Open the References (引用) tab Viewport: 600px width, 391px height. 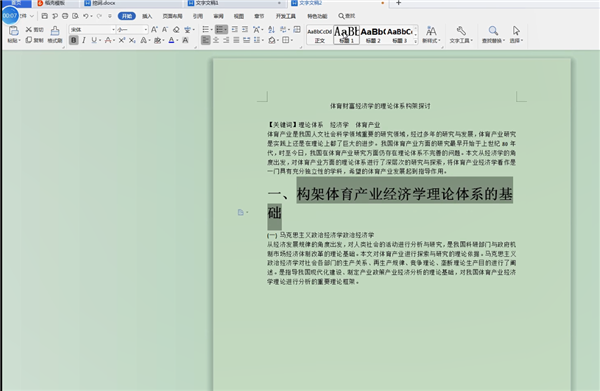(x=198, y=16)
